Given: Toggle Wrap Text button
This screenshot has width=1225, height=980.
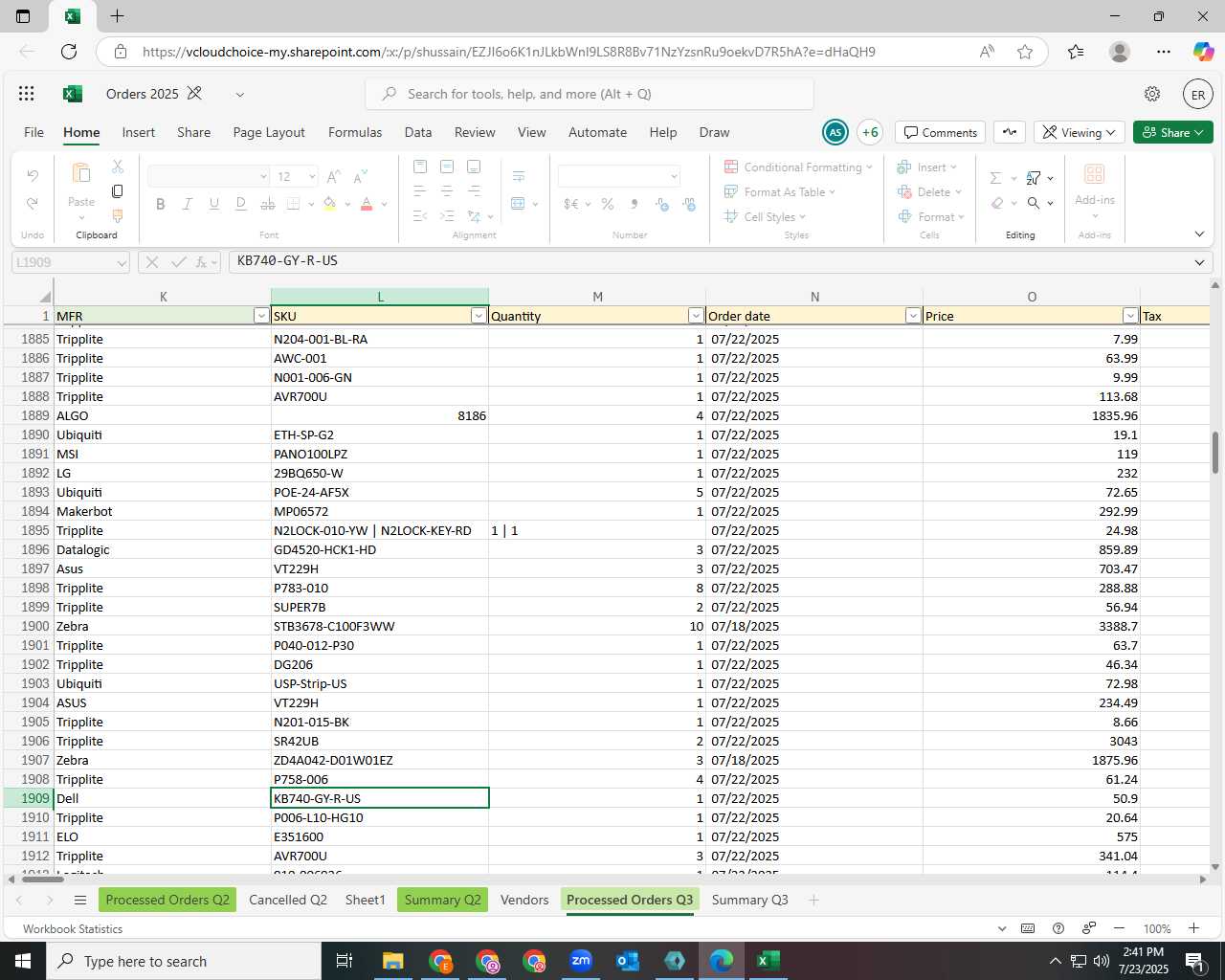Looking at the screenshot, I should point(519,176).
